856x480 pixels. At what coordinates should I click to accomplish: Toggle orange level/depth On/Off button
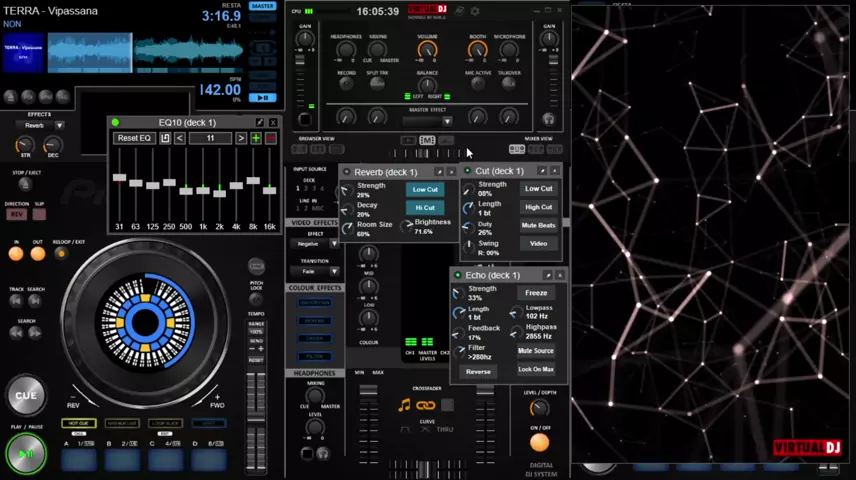tap(539, 442)
